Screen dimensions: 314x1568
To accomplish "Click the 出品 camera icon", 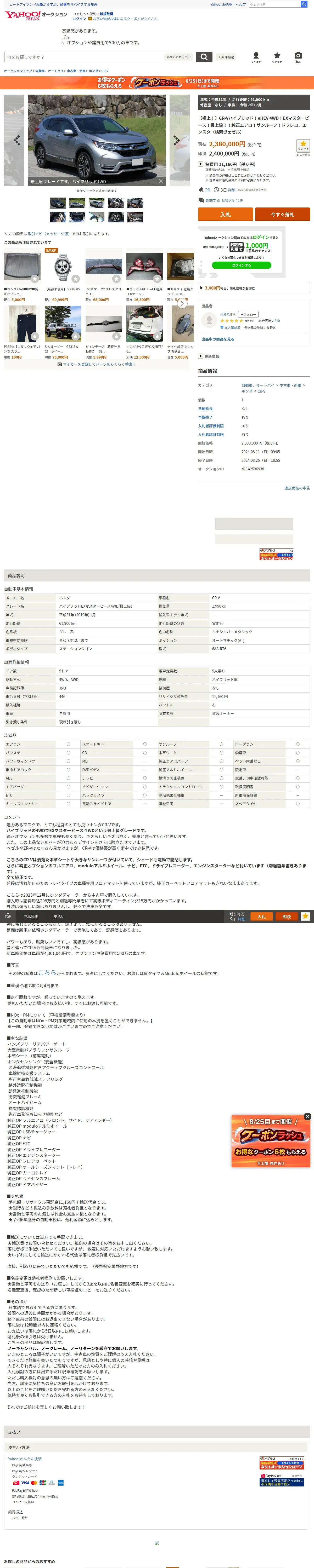I will point(298,57).
